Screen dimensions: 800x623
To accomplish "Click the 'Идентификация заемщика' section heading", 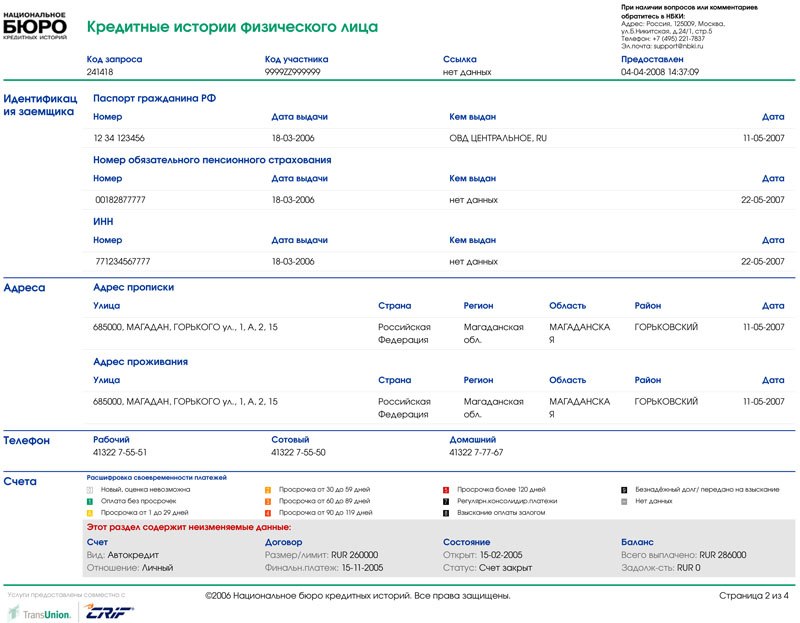I will pyautogui.click(x=40, y=105).
